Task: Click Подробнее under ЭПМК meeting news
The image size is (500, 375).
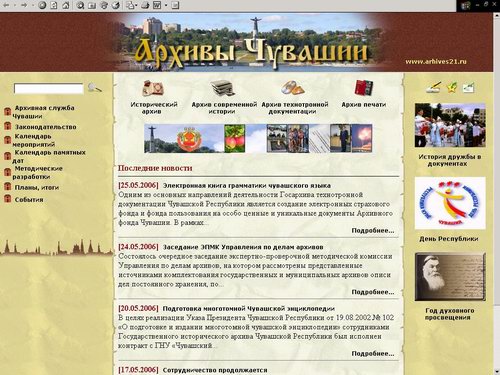Action: coord(373,292)
